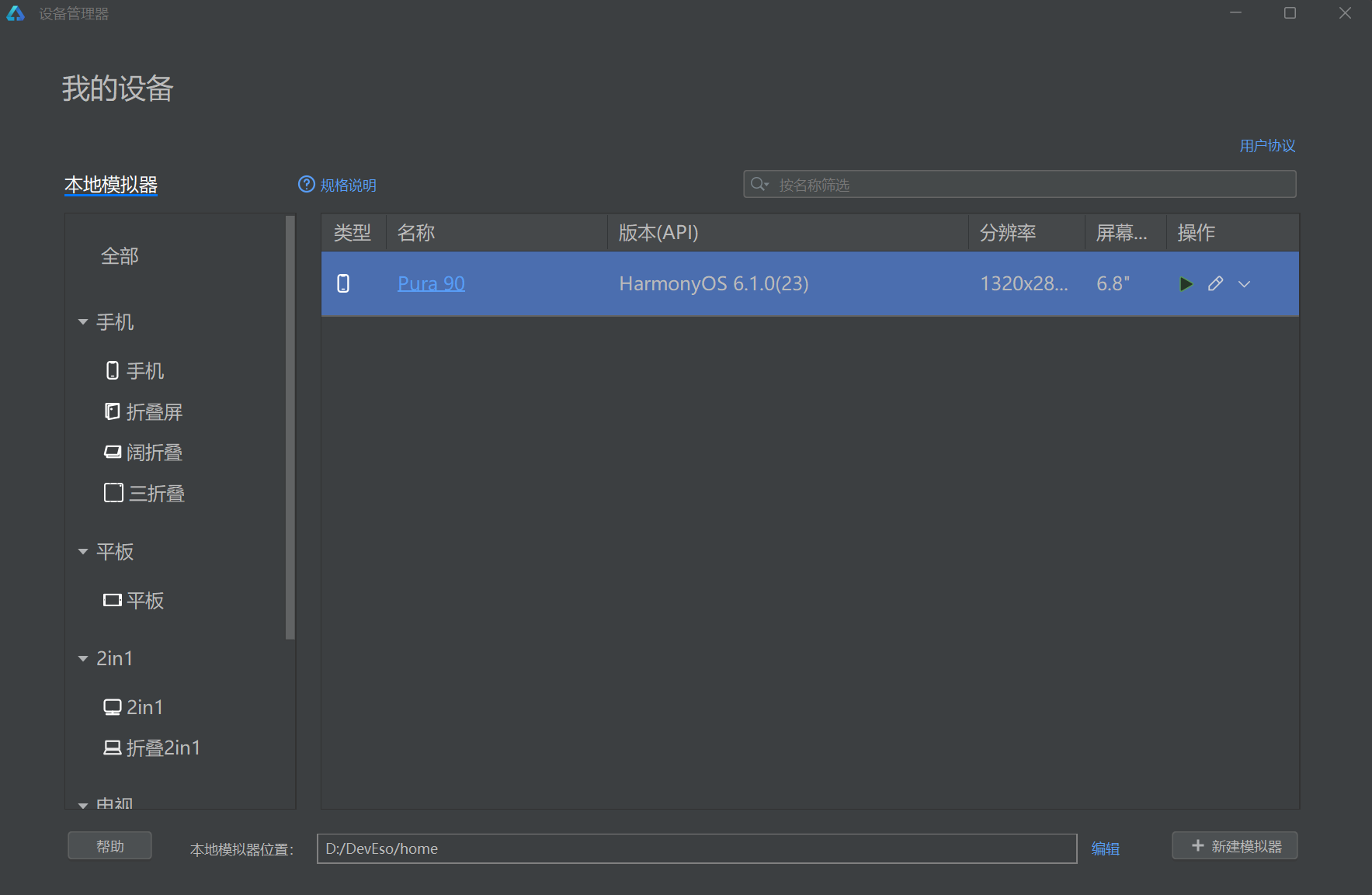This screenshot has width=1372, height=895.
Task: Minimize the 设备管理器 window
Action: tap(1235, 13)
